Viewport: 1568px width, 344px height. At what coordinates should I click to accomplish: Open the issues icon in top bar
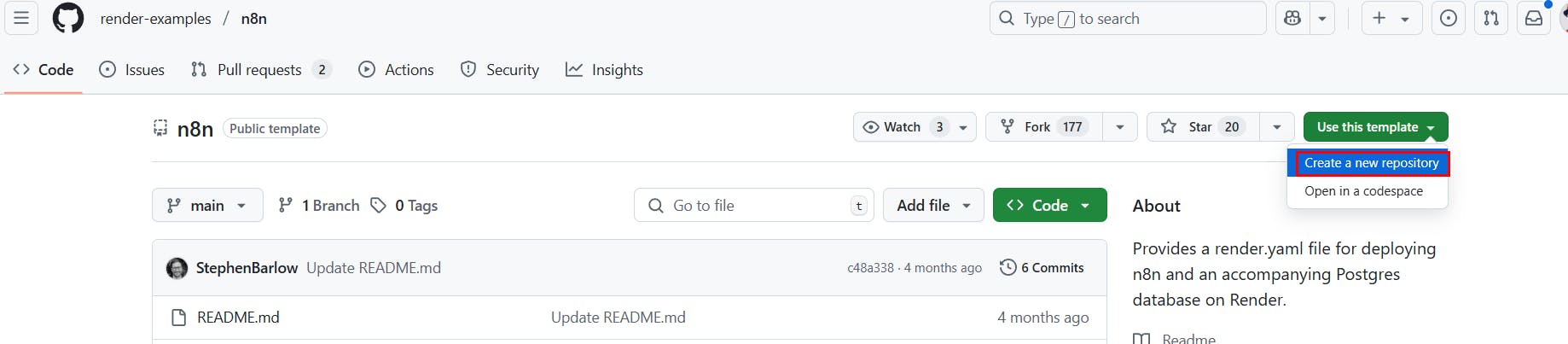tap(1449, 18)
